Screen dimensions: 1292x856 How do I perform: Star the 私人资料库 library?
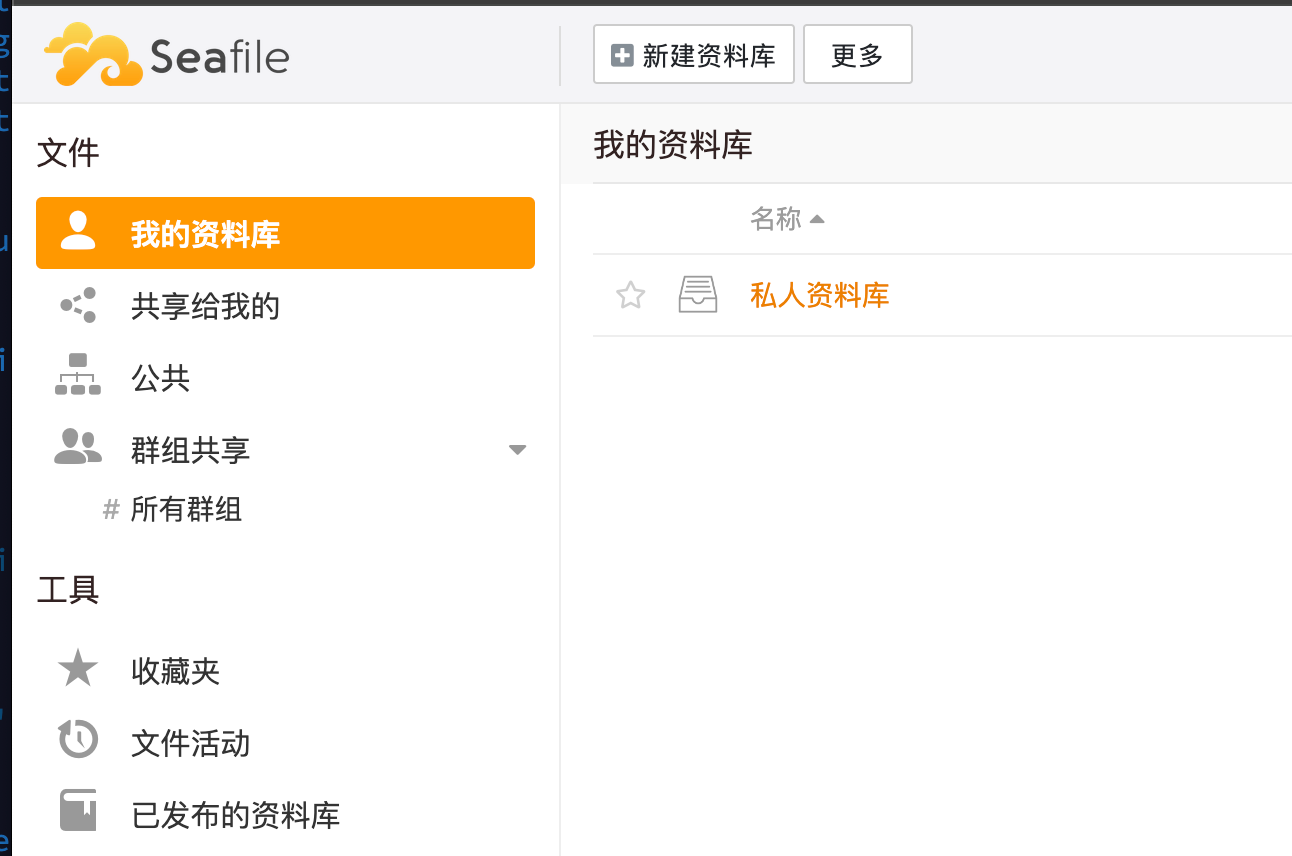pyautogui.click(x=630, y=295)
